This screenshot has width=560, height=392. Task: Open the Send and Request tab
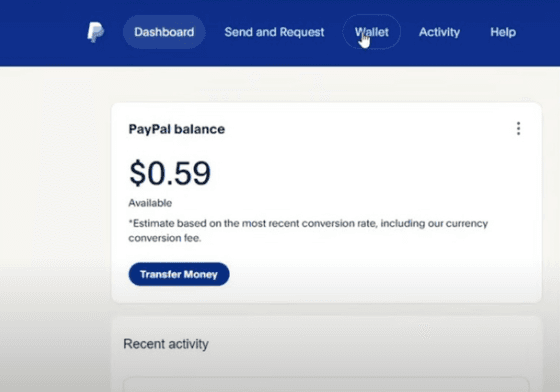(x=274, y=32)
